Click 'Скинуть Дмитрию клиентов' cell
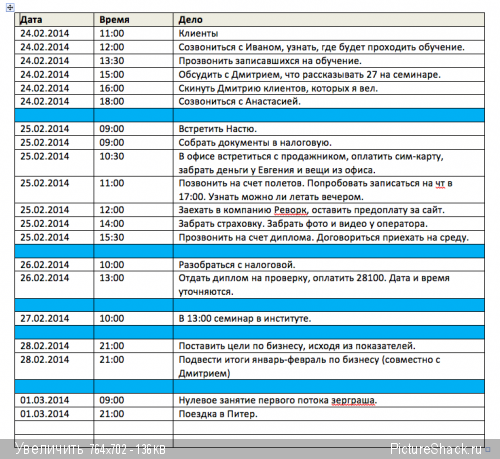 pyautogui.click(x=329, y=88)
